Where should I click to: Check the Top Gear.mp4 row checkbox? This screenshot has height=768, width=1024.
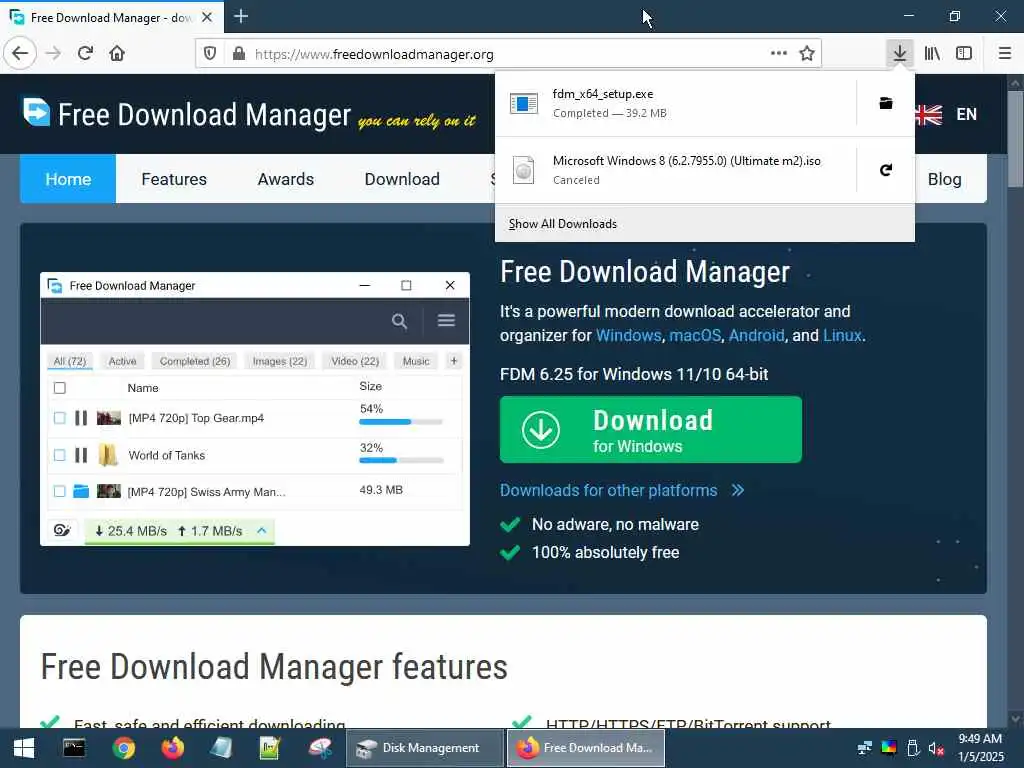coord(59,418)
